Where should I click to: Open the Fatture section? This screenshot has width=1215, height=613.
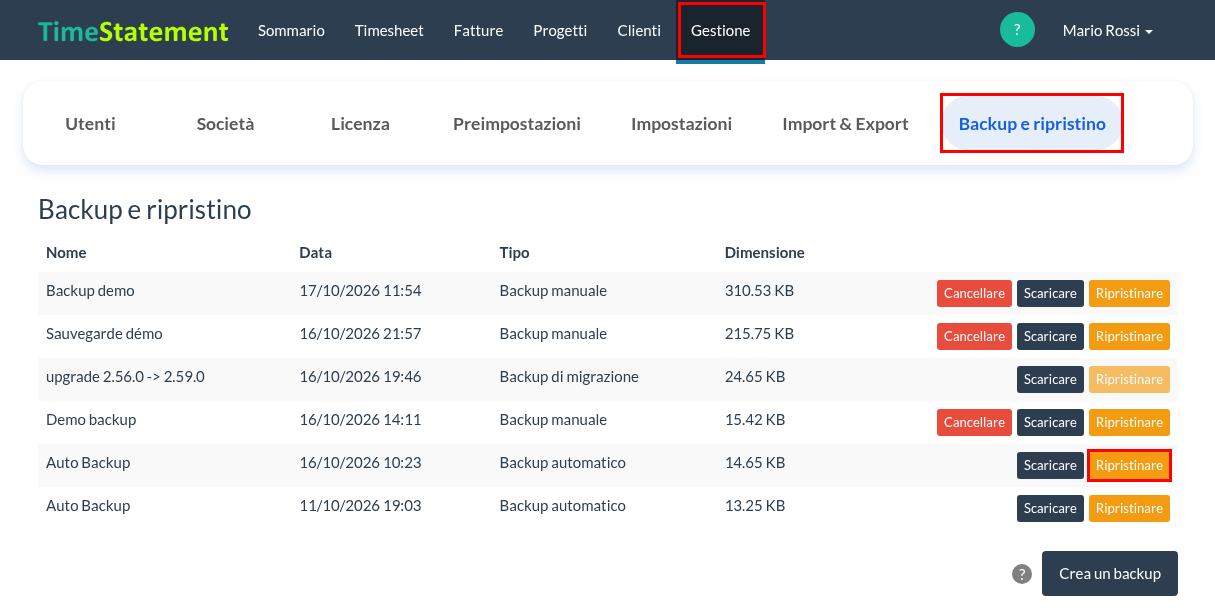pos(478,31)
